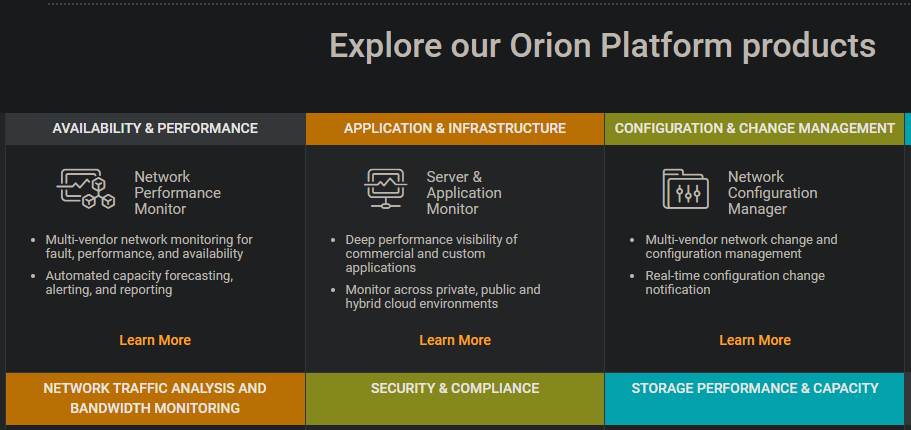Open Learn More under Server & Application Monitor
The image size is (911, 430).
tap(455, 340)
